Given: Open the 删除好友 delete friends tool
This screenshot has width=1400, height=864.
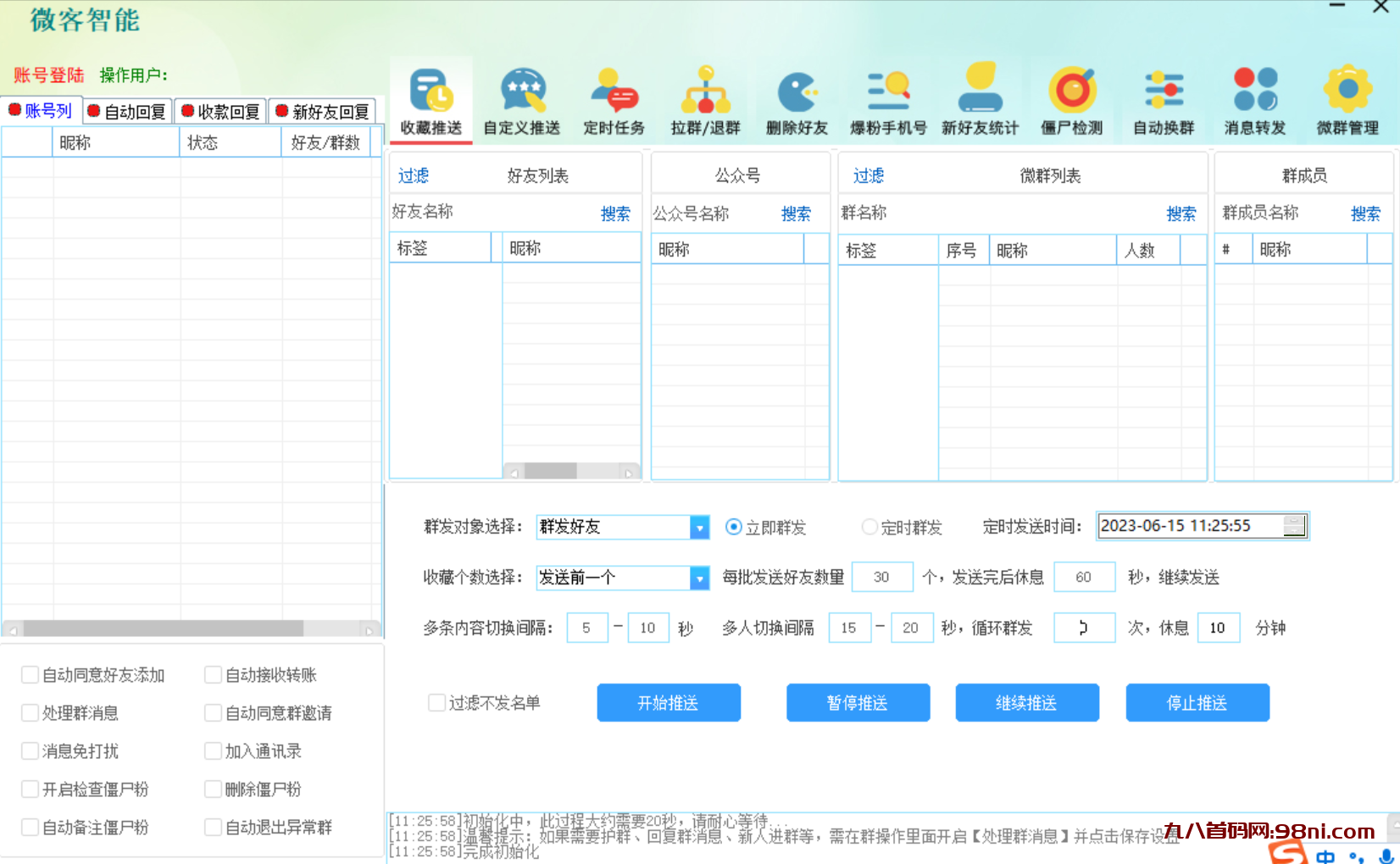Looking at the screenshot, I should [797, 100].
